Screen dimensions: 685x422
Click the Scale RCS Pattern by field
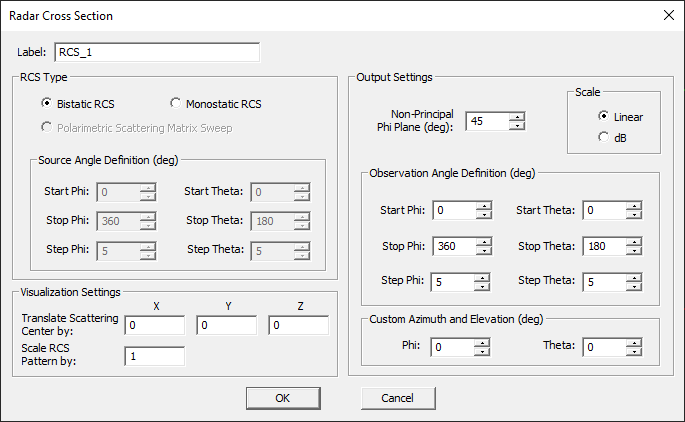pyautogui.click(x=154, y=356)
